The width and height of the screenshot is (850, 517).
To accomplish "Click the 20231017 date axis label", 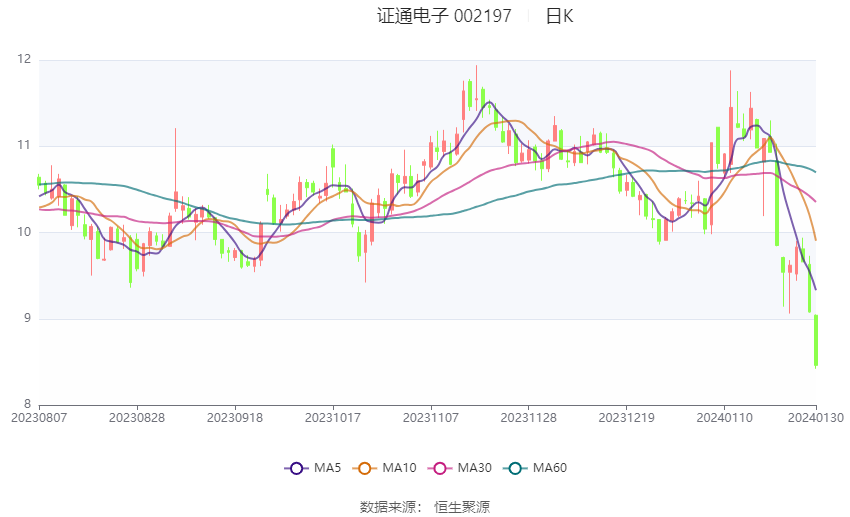I will pos(332,416).
